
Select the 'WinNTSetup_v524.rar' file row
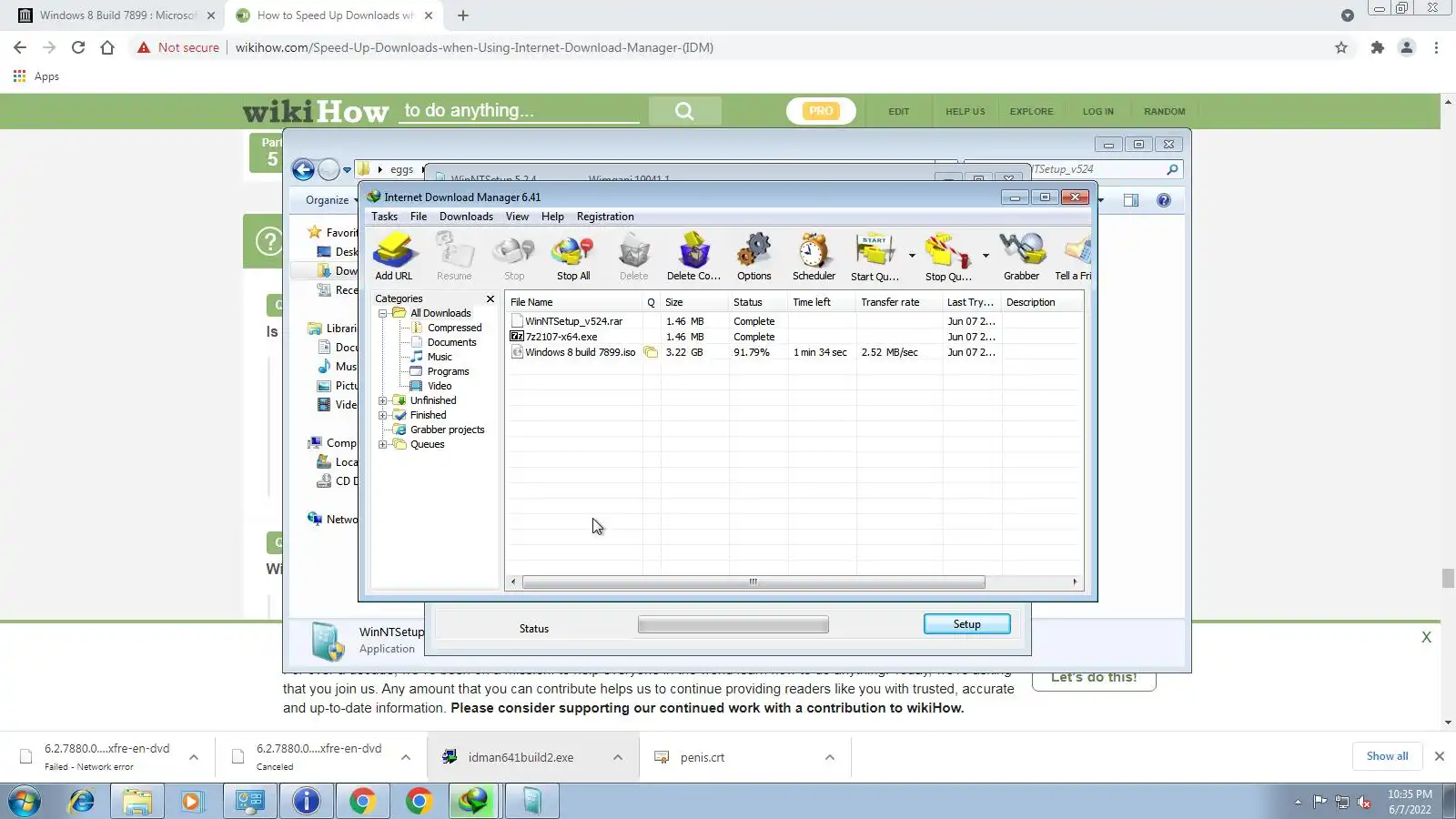[794, 321]
